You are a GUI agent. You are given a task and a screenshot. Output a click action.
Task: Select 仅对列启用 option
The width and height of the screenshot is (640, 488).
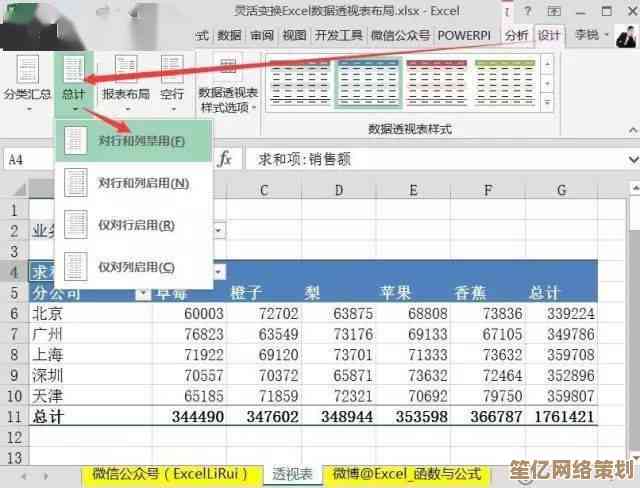pyautogui.click(x=134, y=267)
